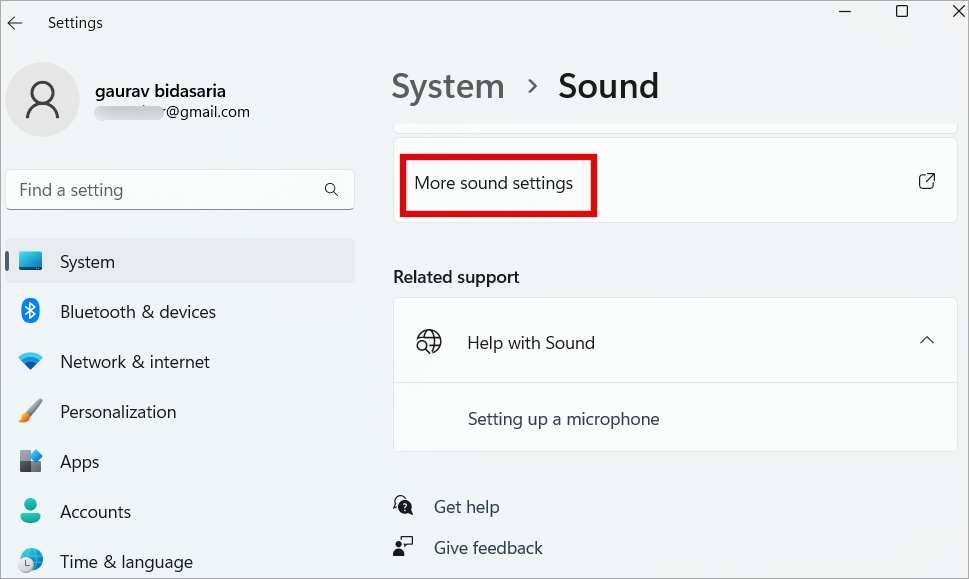Open the System category in sidebar
Screen dimensions: 969x579
[87, 262]
